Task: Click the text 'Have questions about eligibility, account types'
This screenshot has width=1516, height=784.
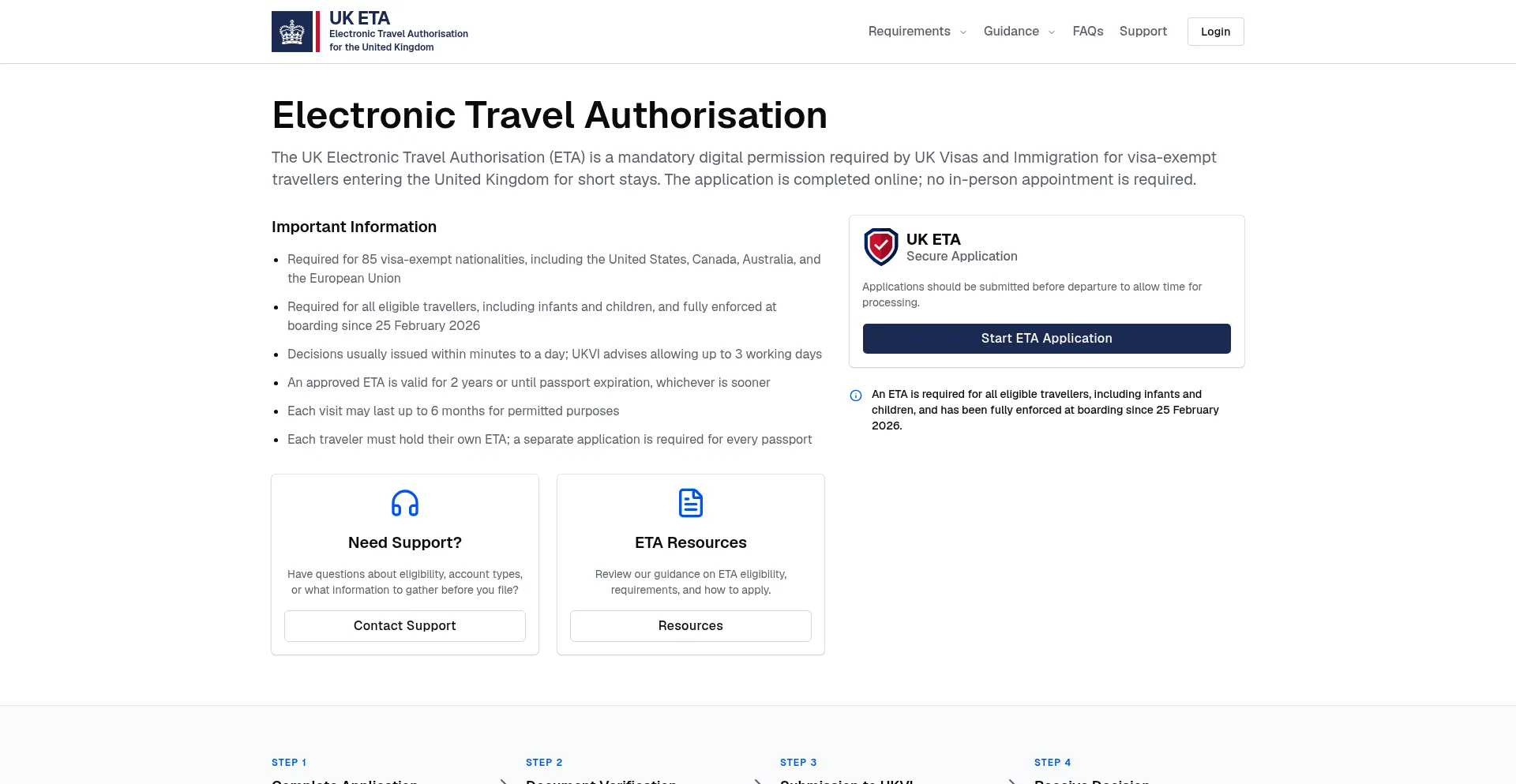Action: tap(405, 582)
